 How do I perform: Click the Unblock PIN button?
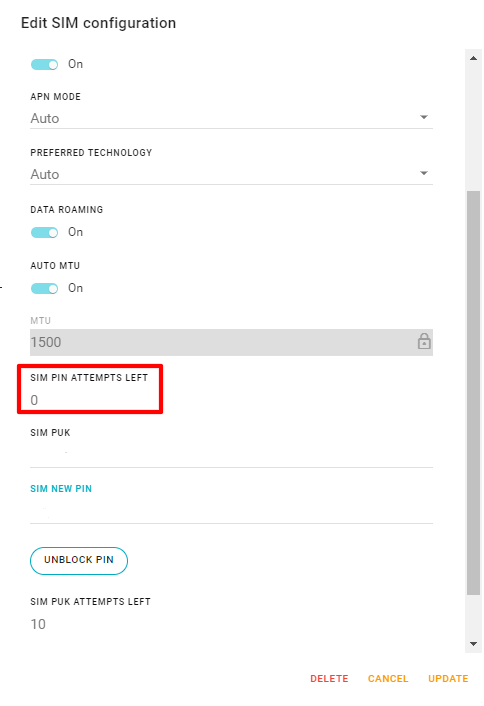coord(79,561)
